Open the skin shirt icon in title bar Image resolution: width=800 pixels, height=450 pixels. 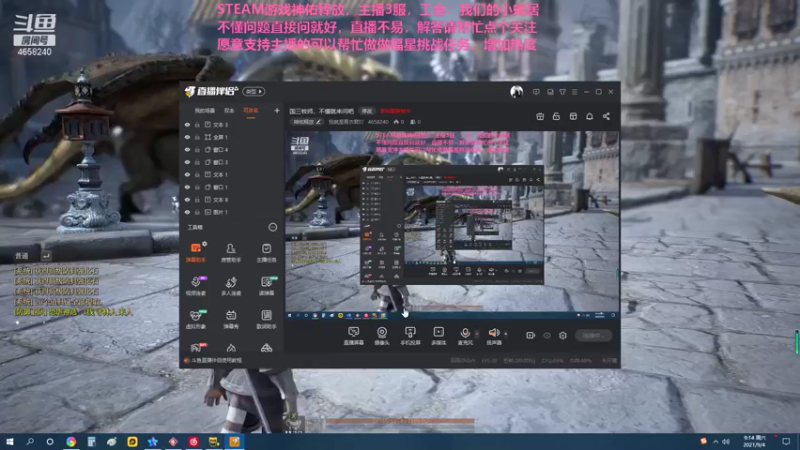(562, 92)
